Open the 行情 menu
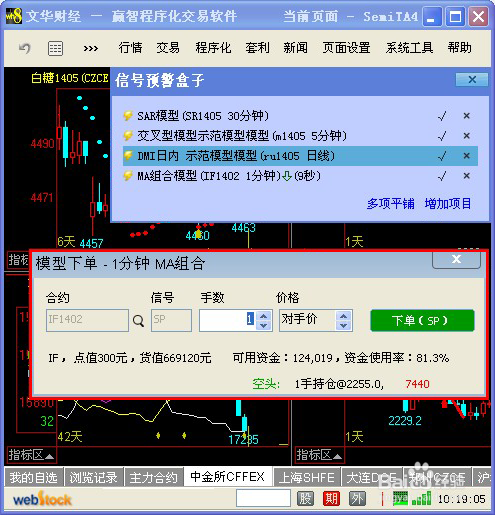This screenshot has width=495, height=515. coord(130,48)
